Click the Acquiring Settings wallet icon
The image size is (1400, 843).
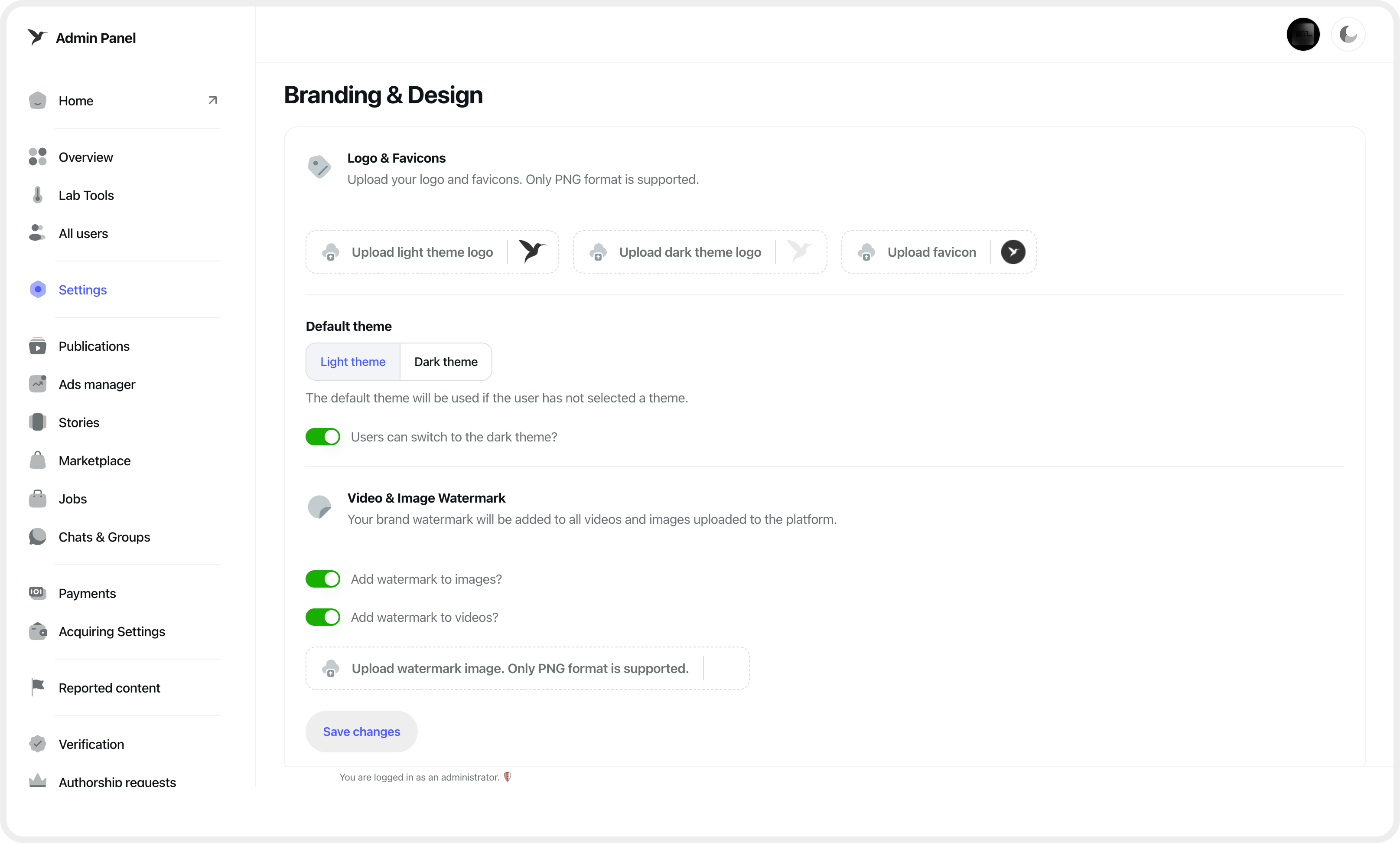pyautogui.click(x=37, y=631)
